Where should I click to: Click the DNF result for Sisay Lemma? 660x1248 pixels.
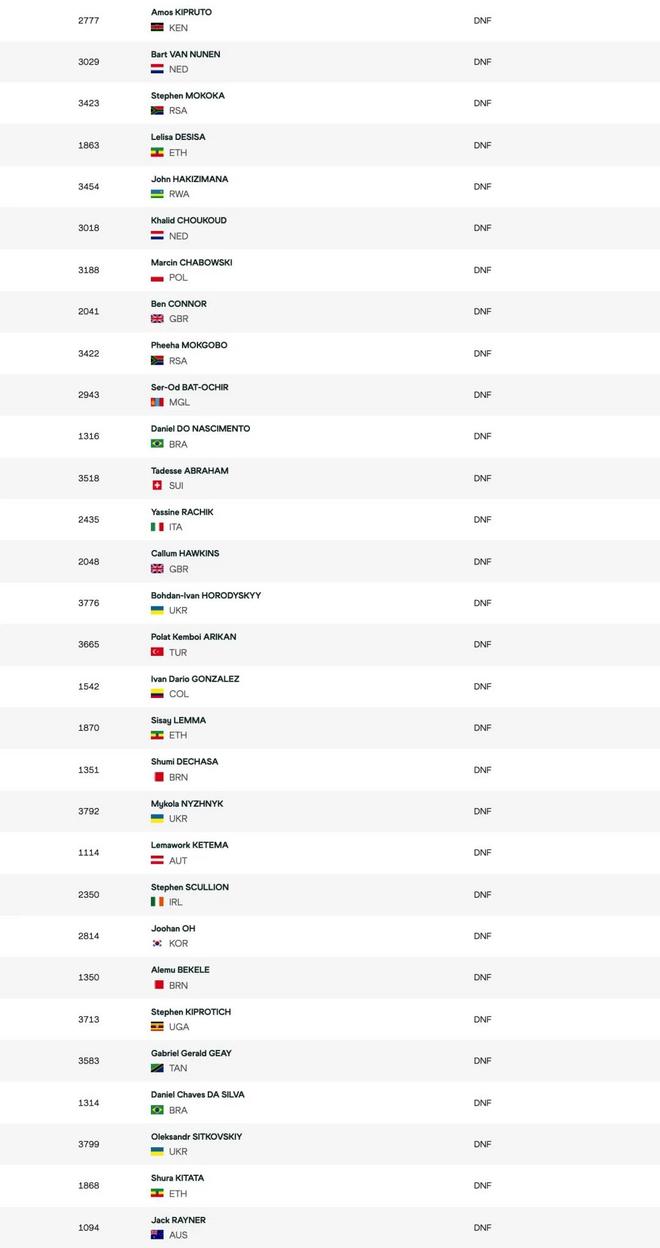482,728
